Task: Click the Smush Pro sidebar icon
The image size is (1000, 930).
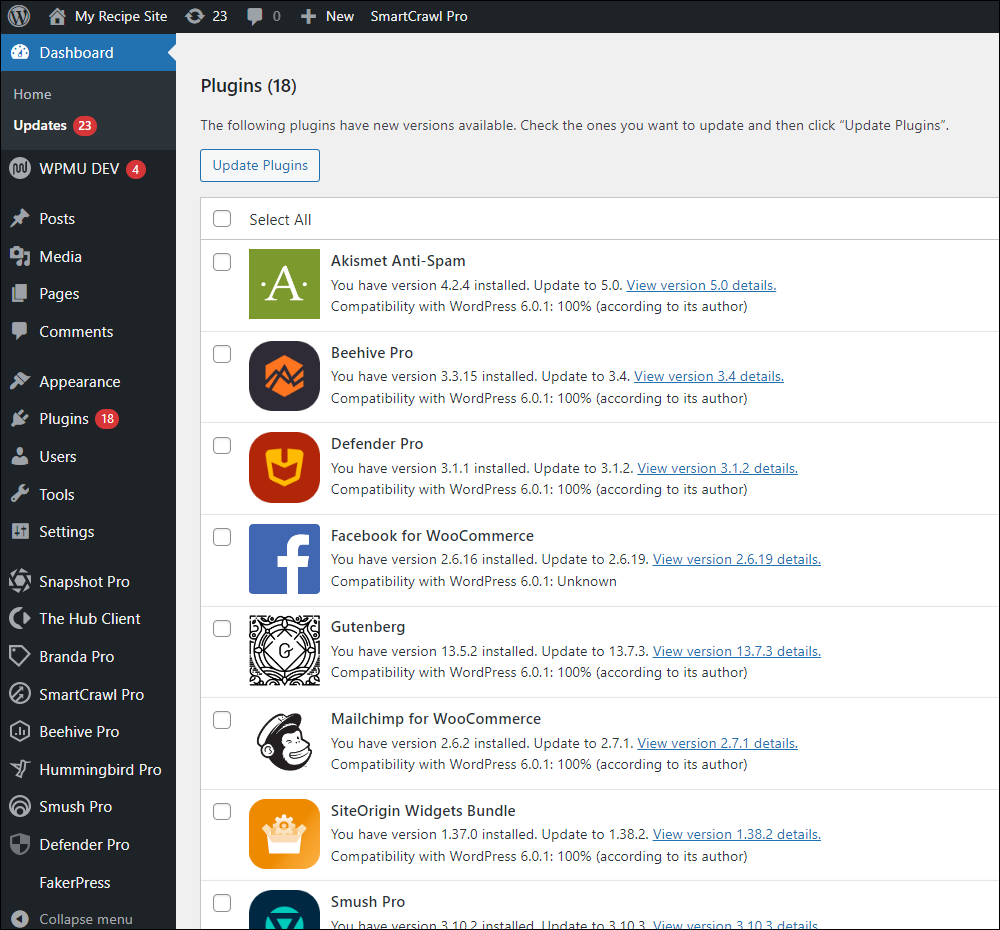Action: (x=20, y=806)
